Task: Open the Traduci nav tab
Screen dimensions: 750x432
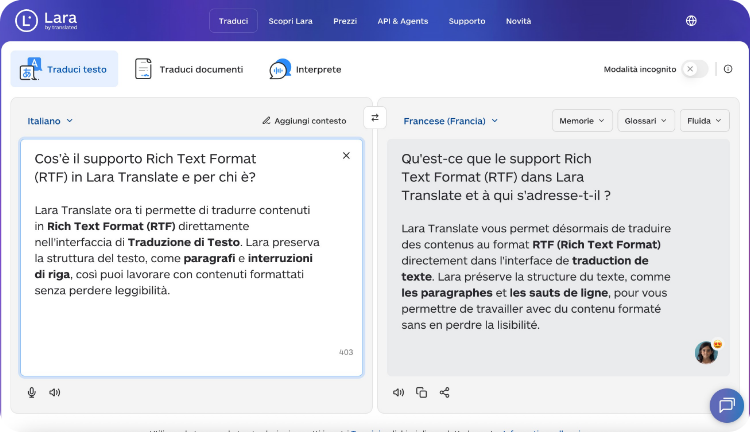Action: tap(233, 21)
